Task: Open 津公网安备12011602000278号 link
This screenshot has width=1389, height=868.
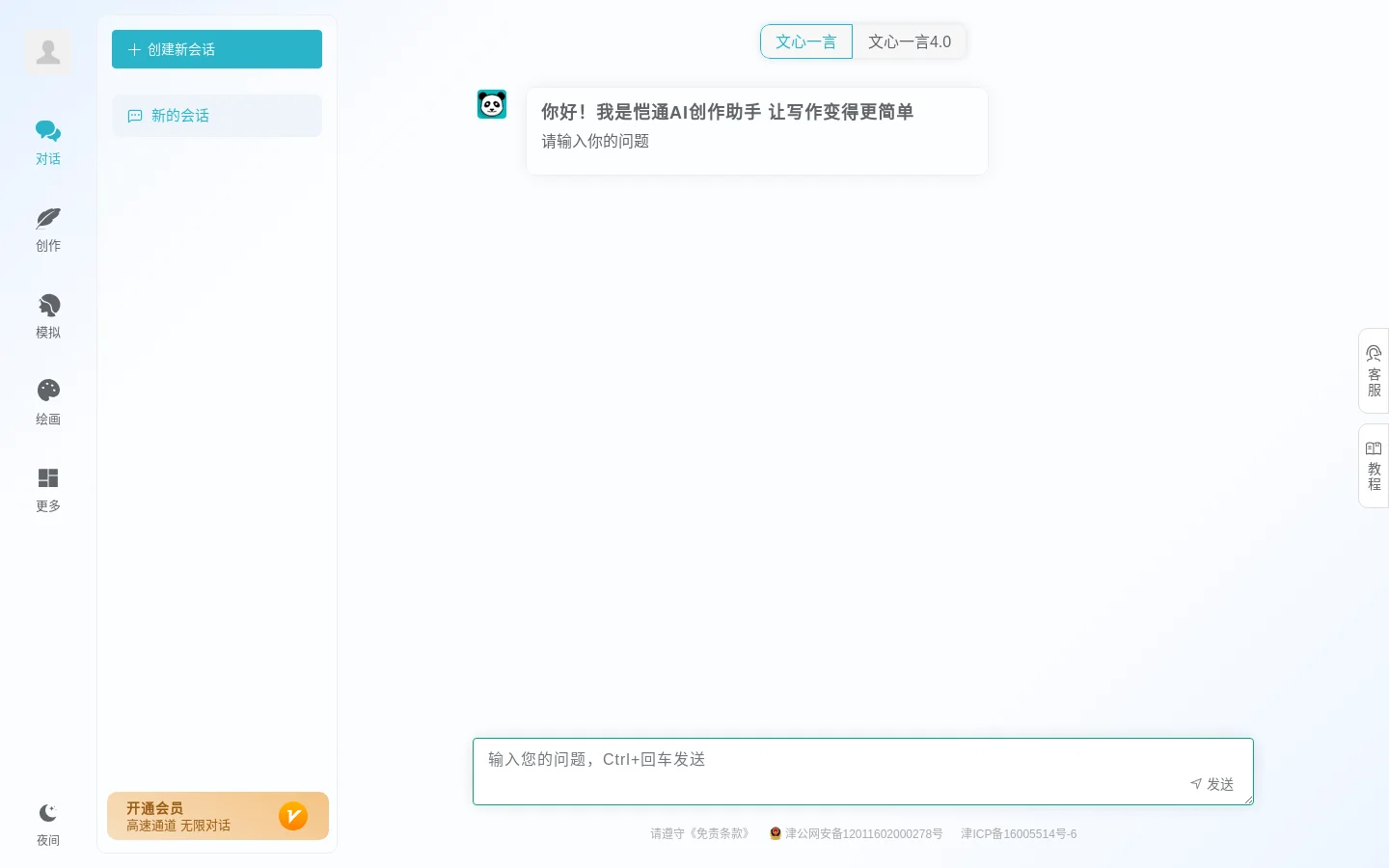Action: 863,834
